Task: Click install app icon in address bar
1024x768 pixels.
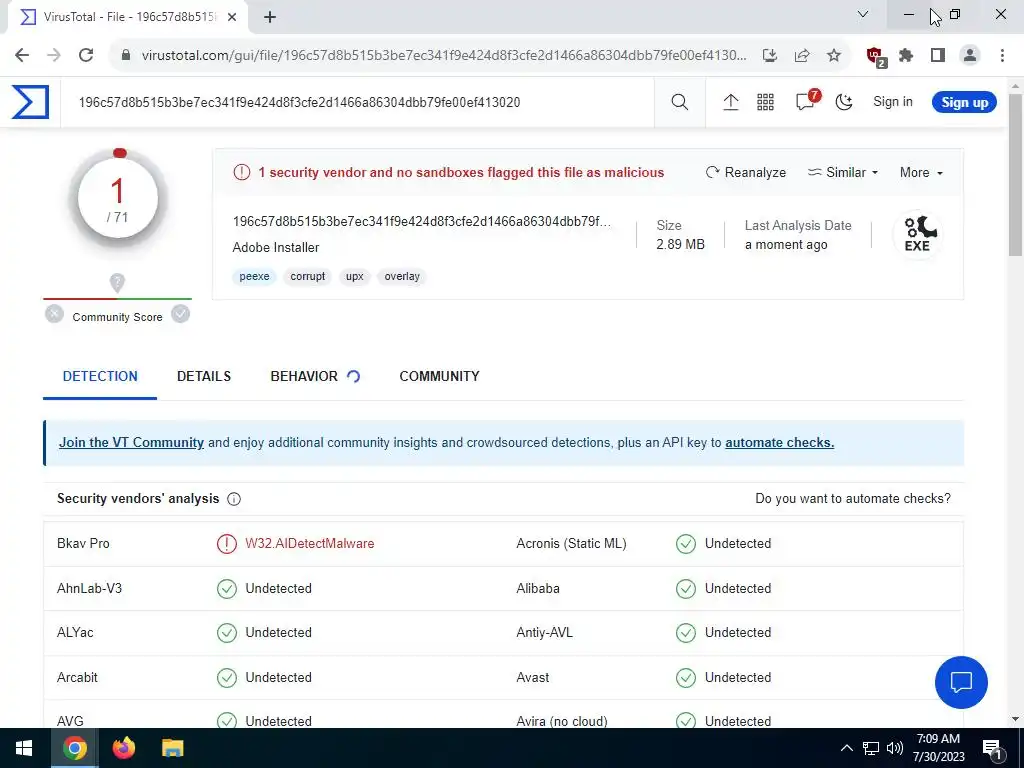Action: (770, 56)
